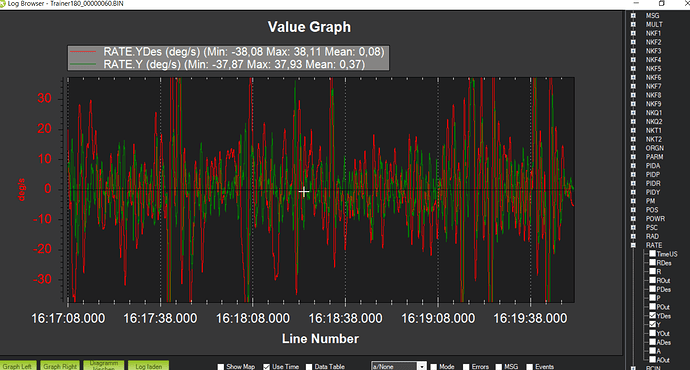Enable the Data Table checkbox
The width and height of the screenshot is (690, 370).
[x=309, y=366]
